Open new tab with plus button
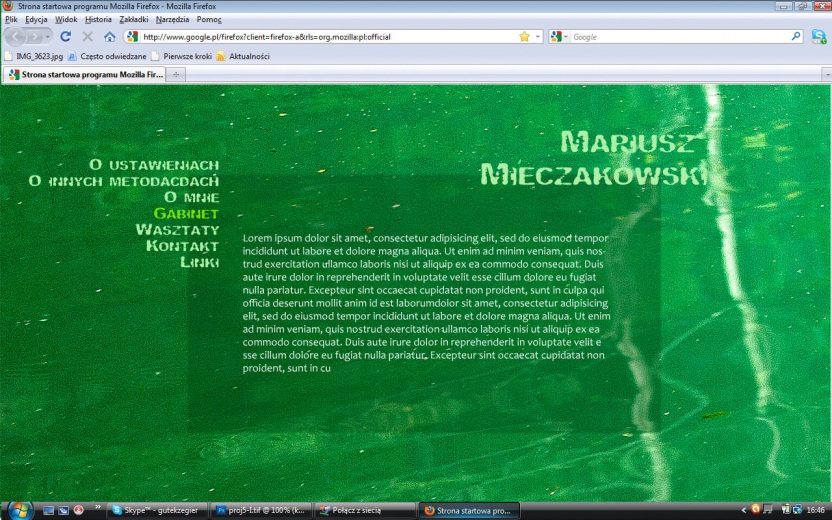 [176, 74]
